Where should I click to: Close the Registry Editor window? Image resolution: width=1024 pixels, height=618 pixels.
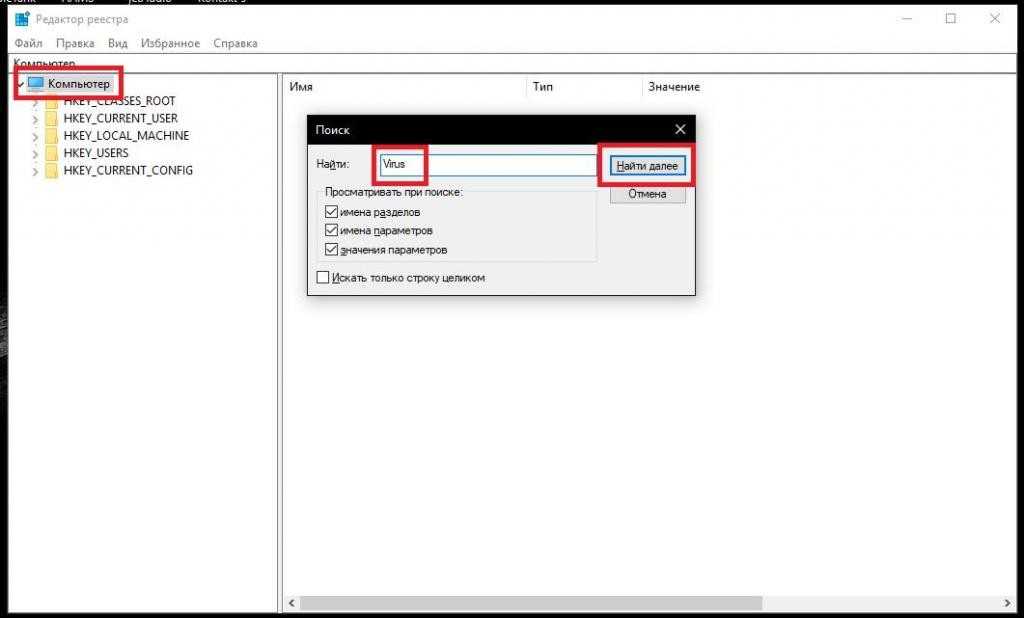point(995,19)
